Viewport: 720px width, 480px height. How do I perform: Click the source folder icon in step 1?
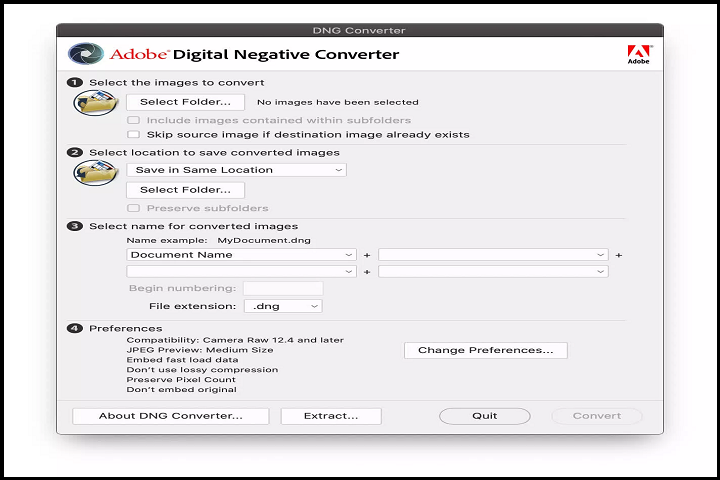click(x=96, y=102)
